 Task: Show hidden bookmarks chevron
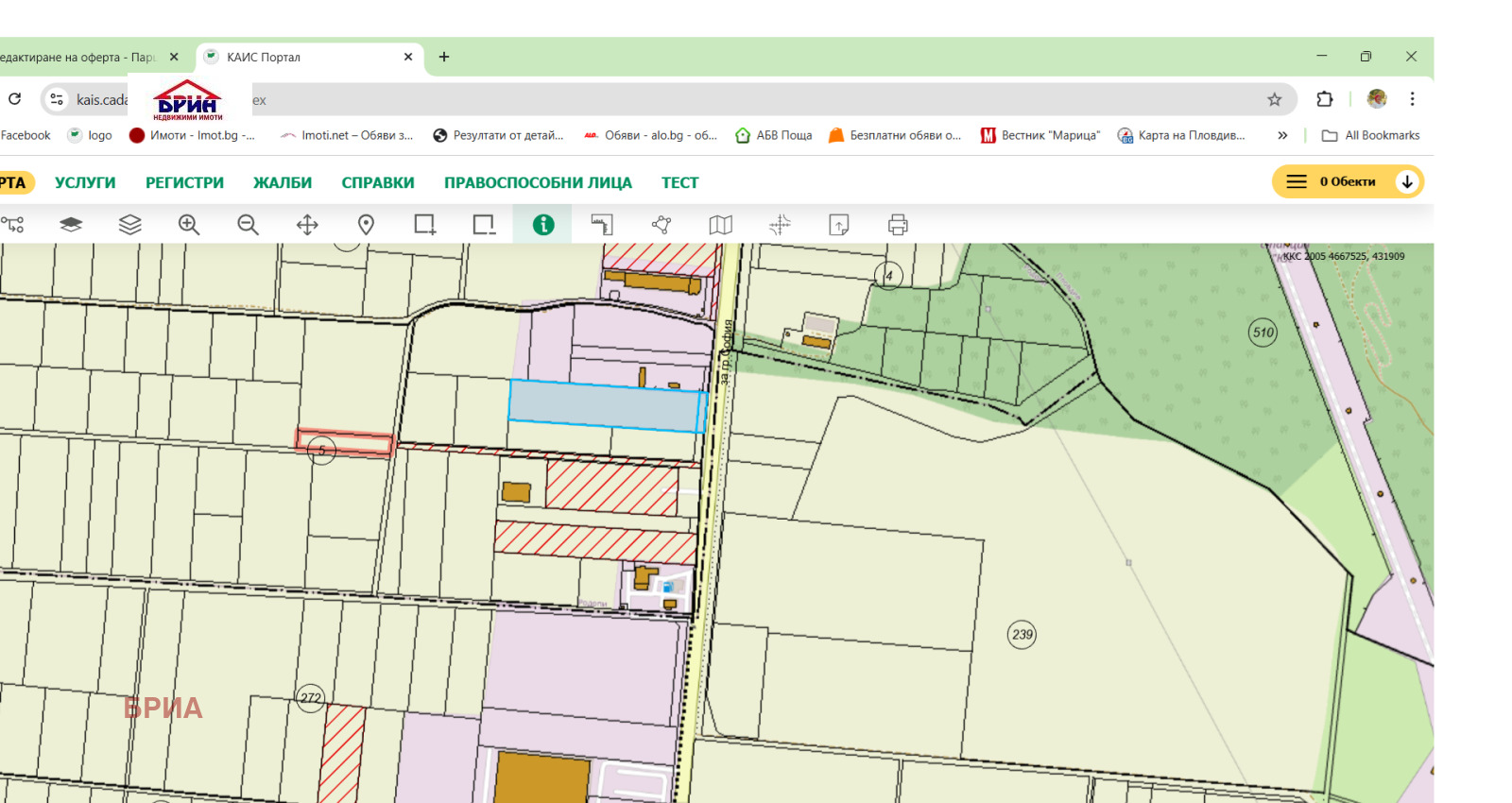(1282, 135)
